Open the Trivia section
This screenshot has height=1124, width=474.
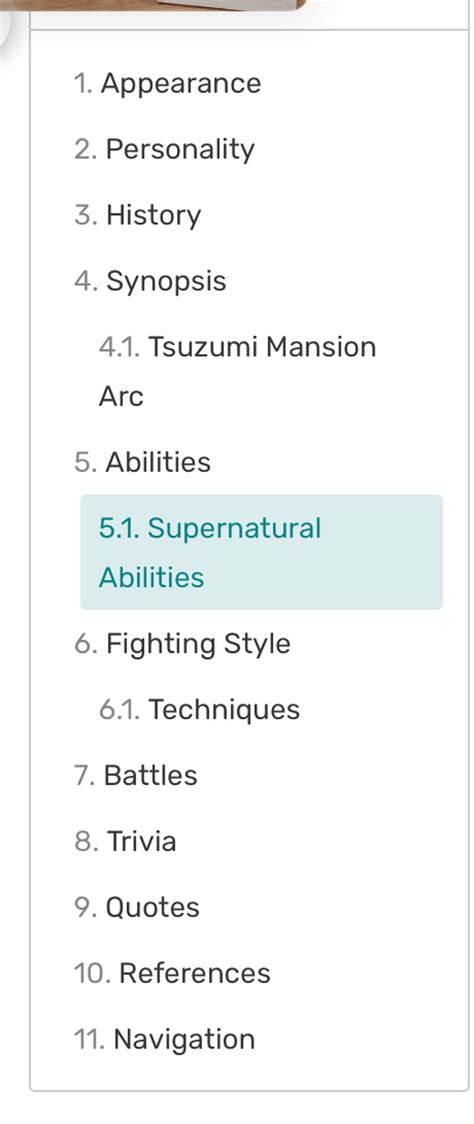click(x=125, y=841)
